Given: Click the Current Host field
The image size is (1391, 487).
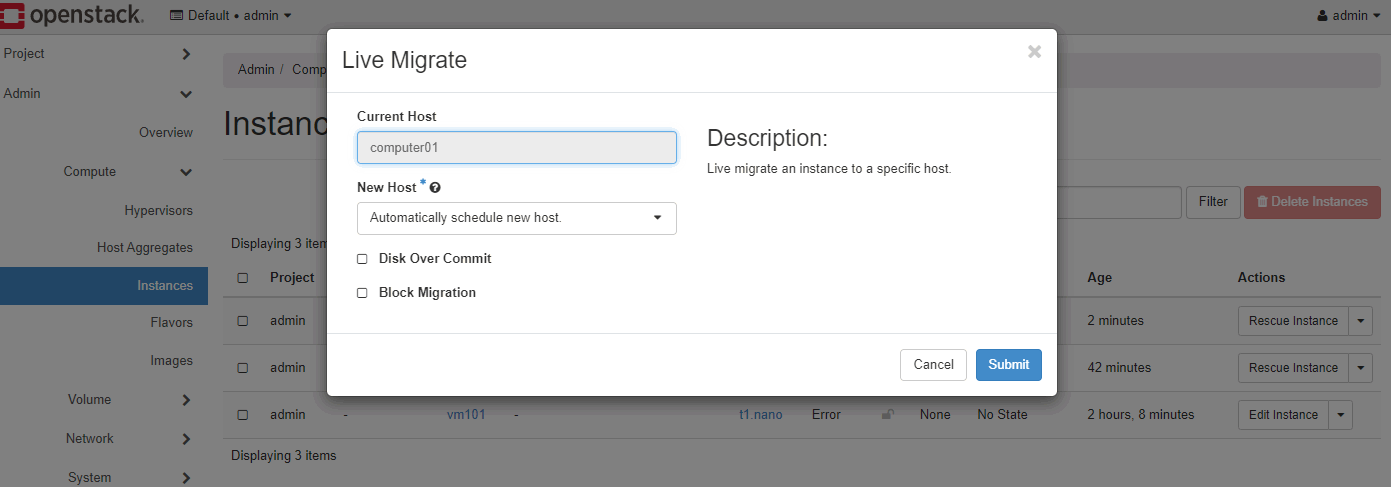Looking at the screenshot, I should [516, 147].
